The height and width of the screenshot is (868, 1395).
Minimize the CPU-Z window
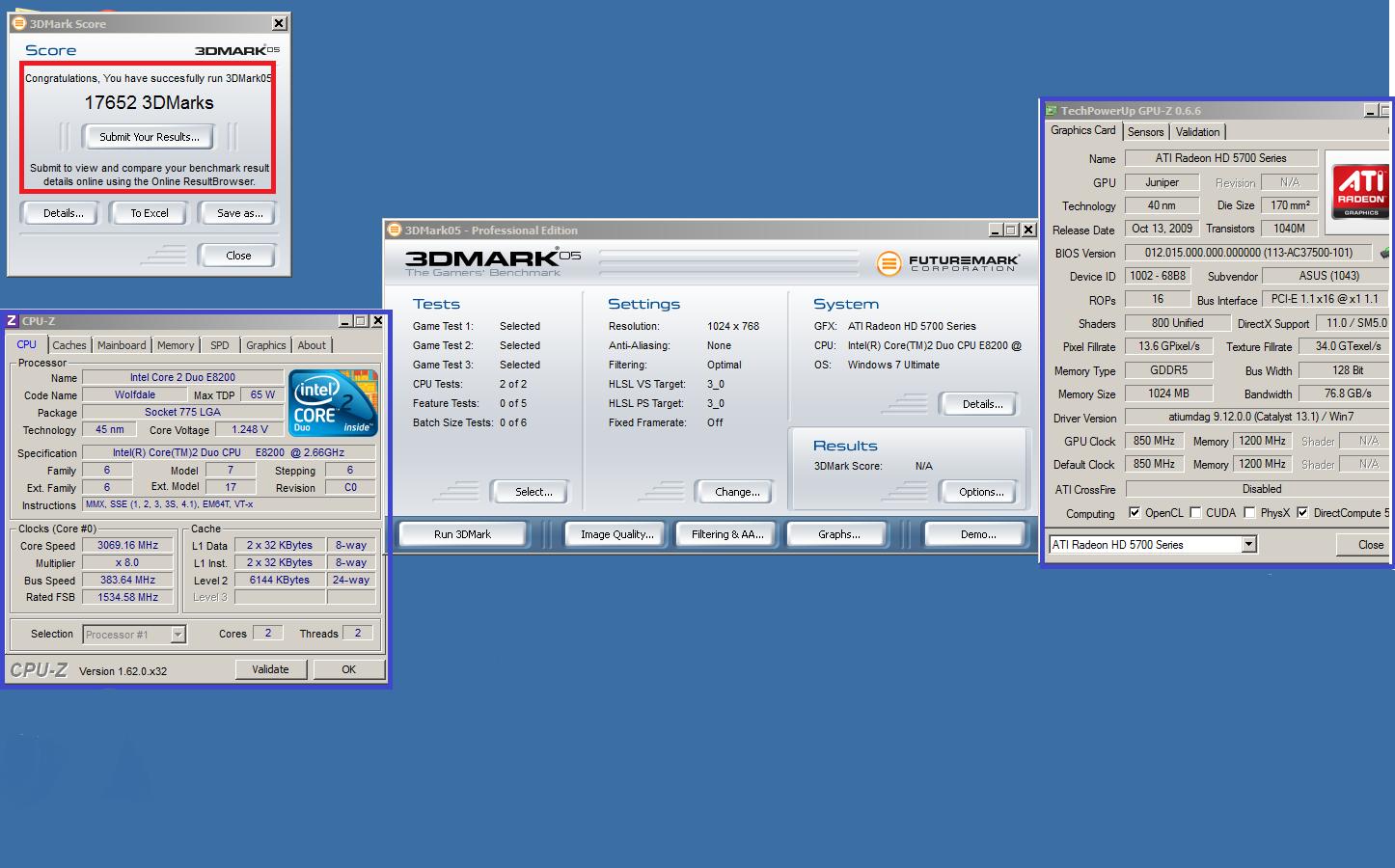point(344,320)
